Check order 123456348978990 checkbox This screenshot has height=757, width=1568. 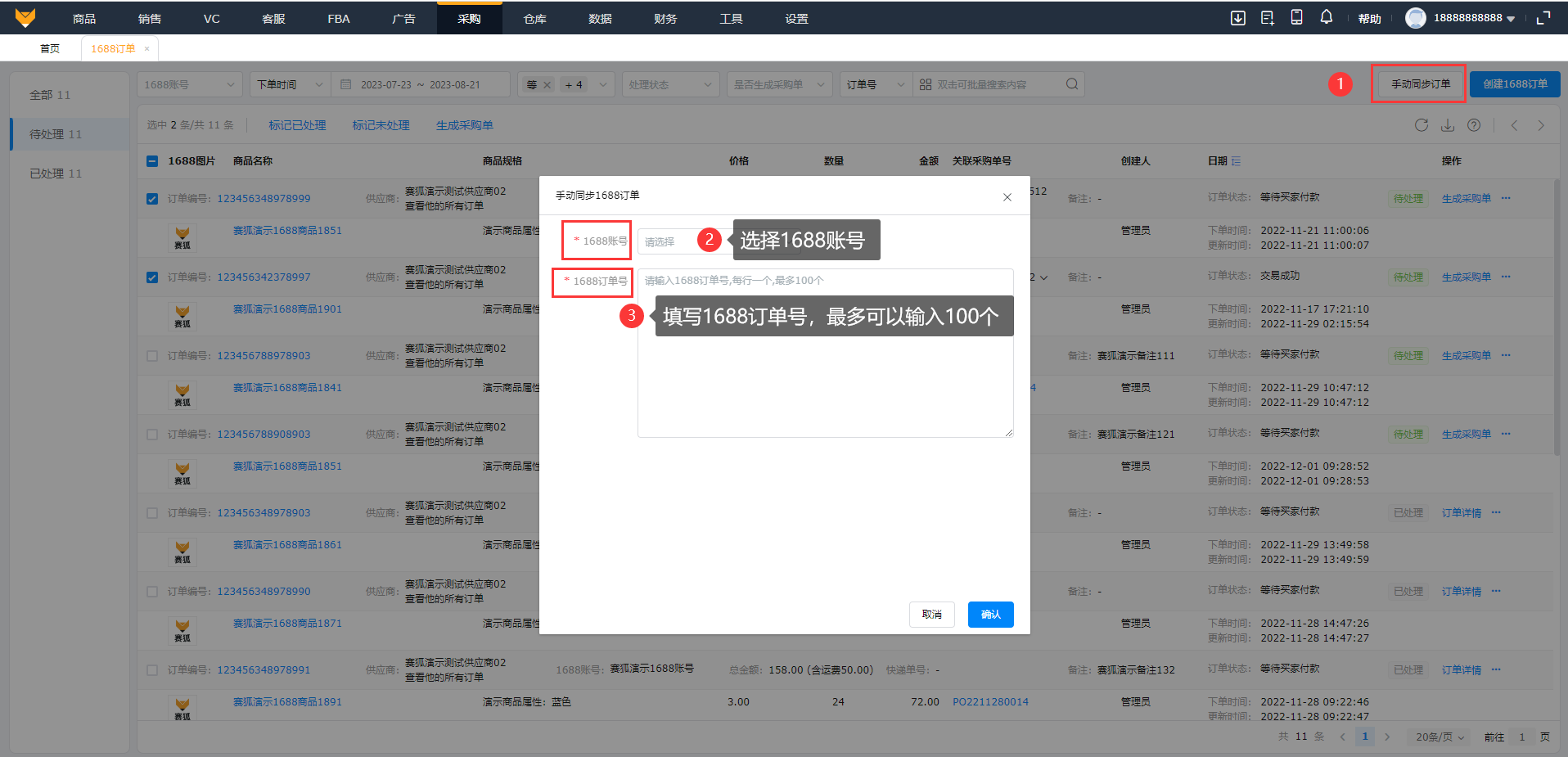tap(152, 591)
